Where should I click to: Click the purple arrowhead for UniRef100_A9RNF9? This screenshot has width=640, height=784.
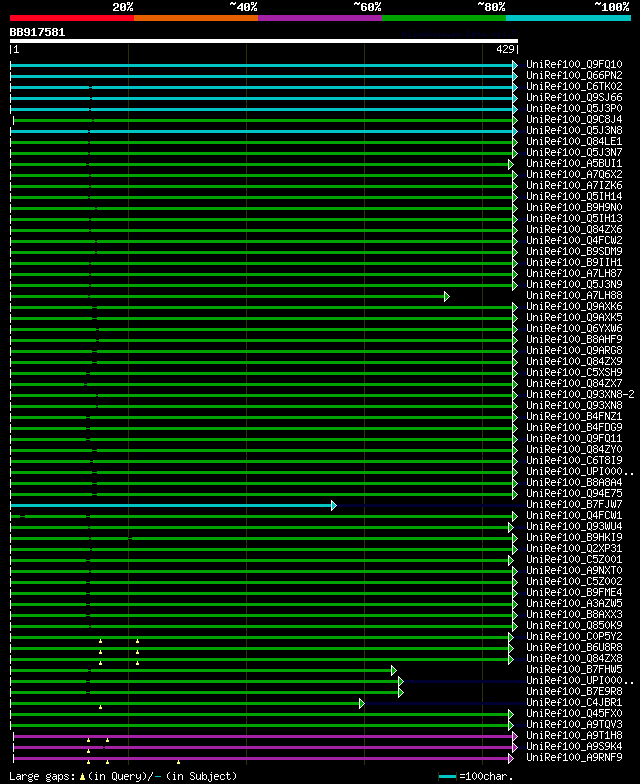511,758
